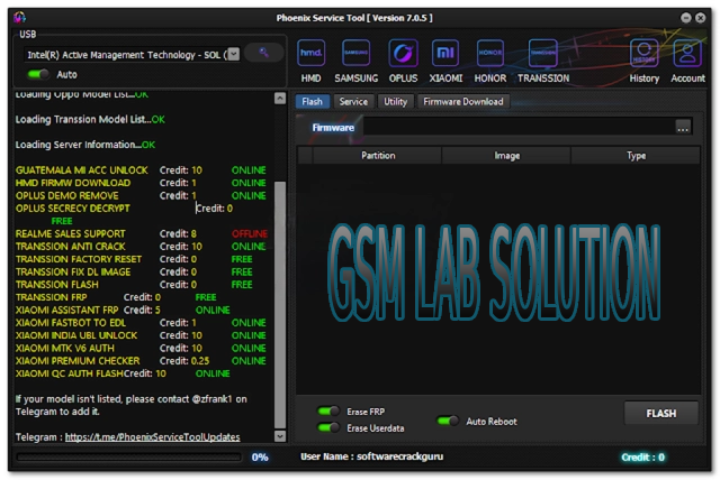The width and height of the screenshot is (720, 480).
Task: Expand the USB port dropdown
Action: (233, 55)
